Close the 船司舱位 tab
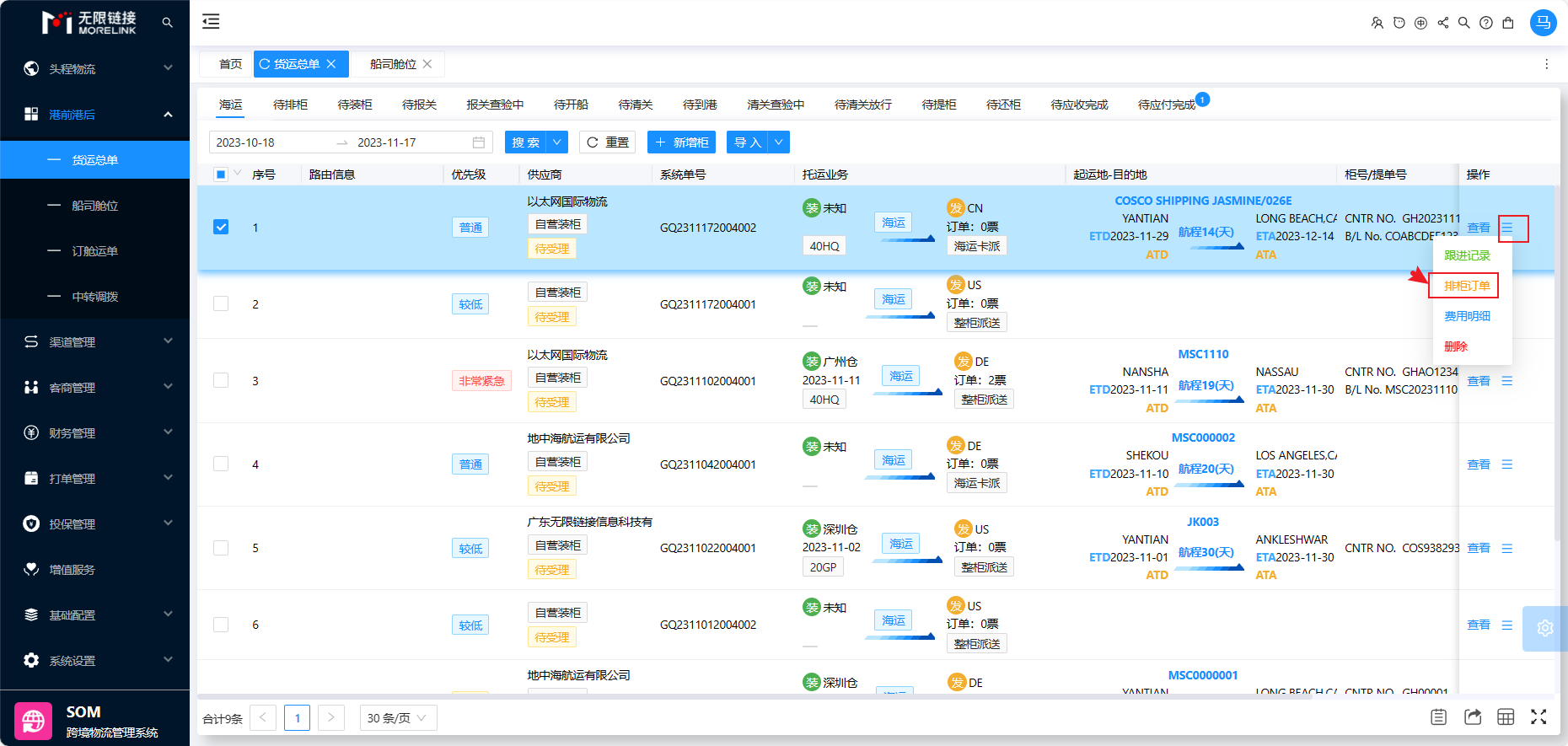The height and width of the screenshot is (746, 1568). 427,64
